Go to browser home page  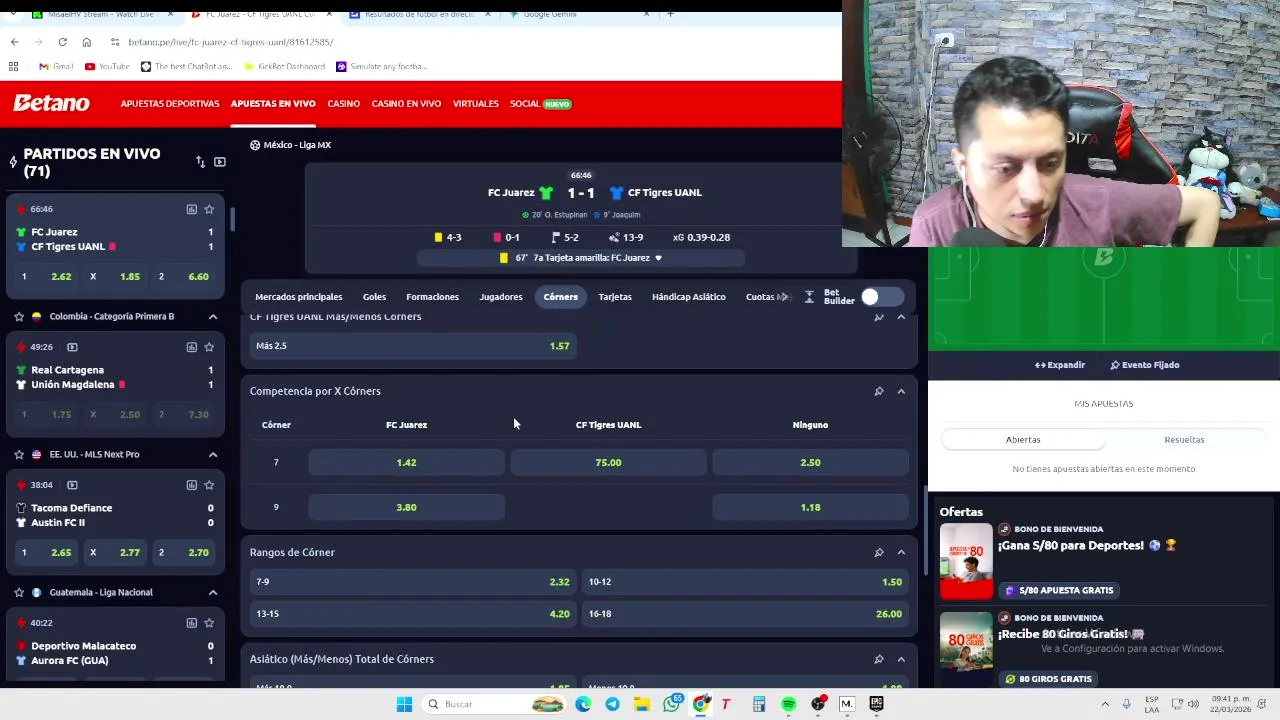point(86,42)
